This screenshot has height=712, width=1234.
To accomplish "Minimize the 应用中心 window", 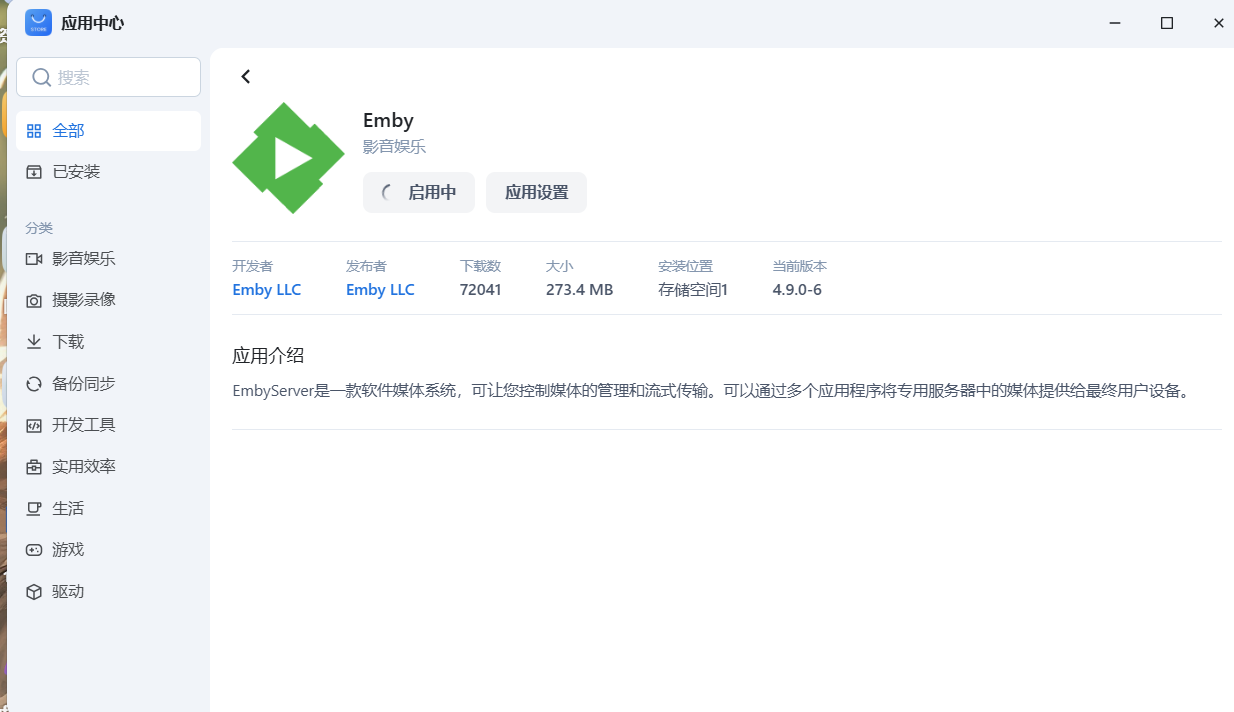I will [x=1115, y=23].
